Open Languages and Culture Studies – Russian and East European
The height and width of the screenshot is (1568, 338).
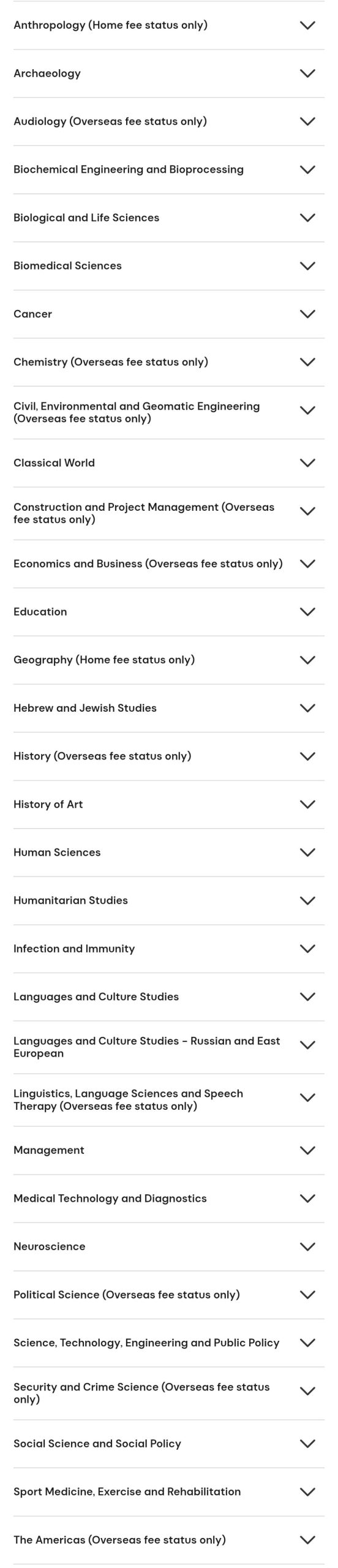coord(169,1047)
